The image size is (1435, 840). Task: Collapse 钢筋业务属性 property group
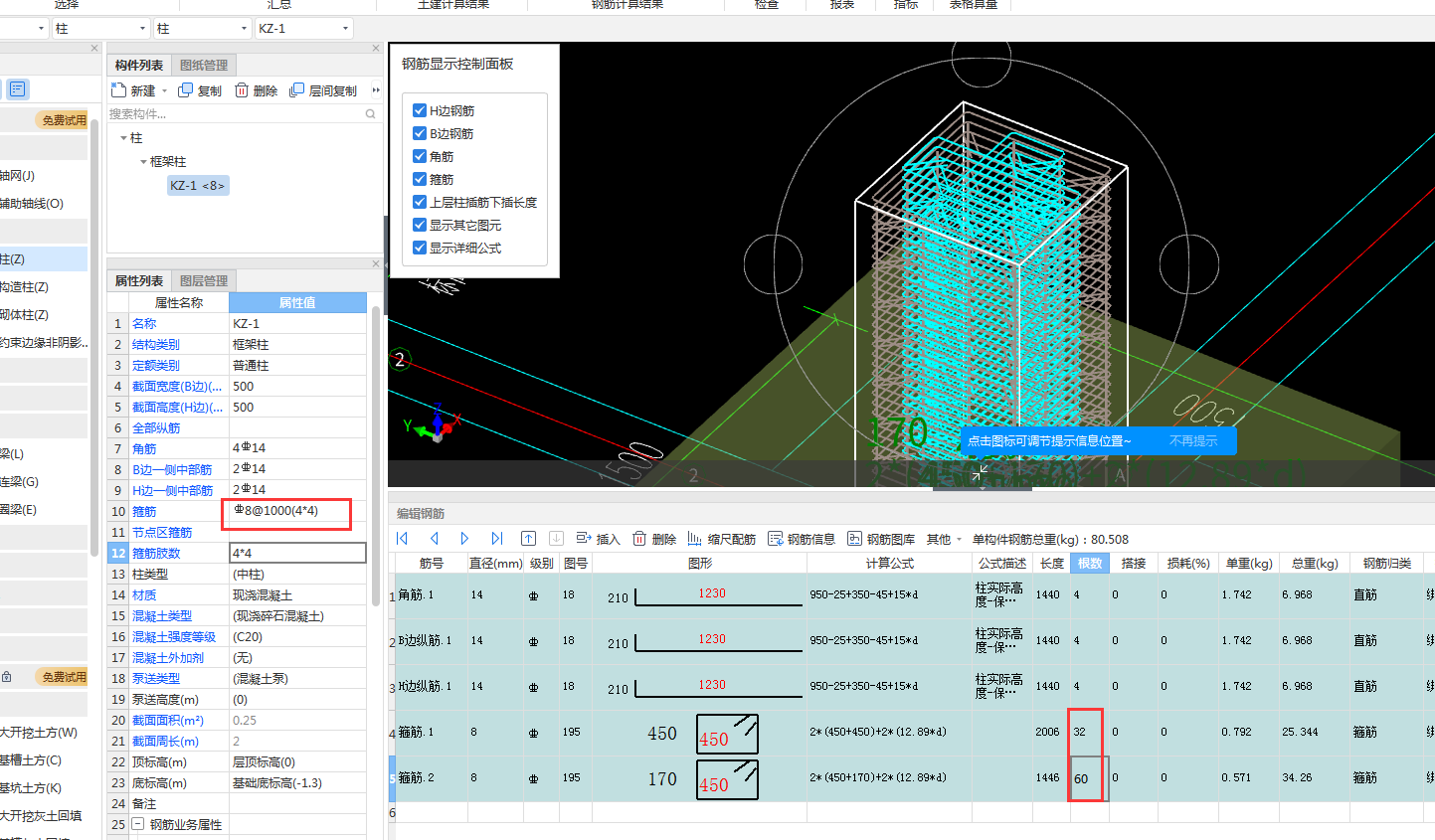[x=138, y=824]
